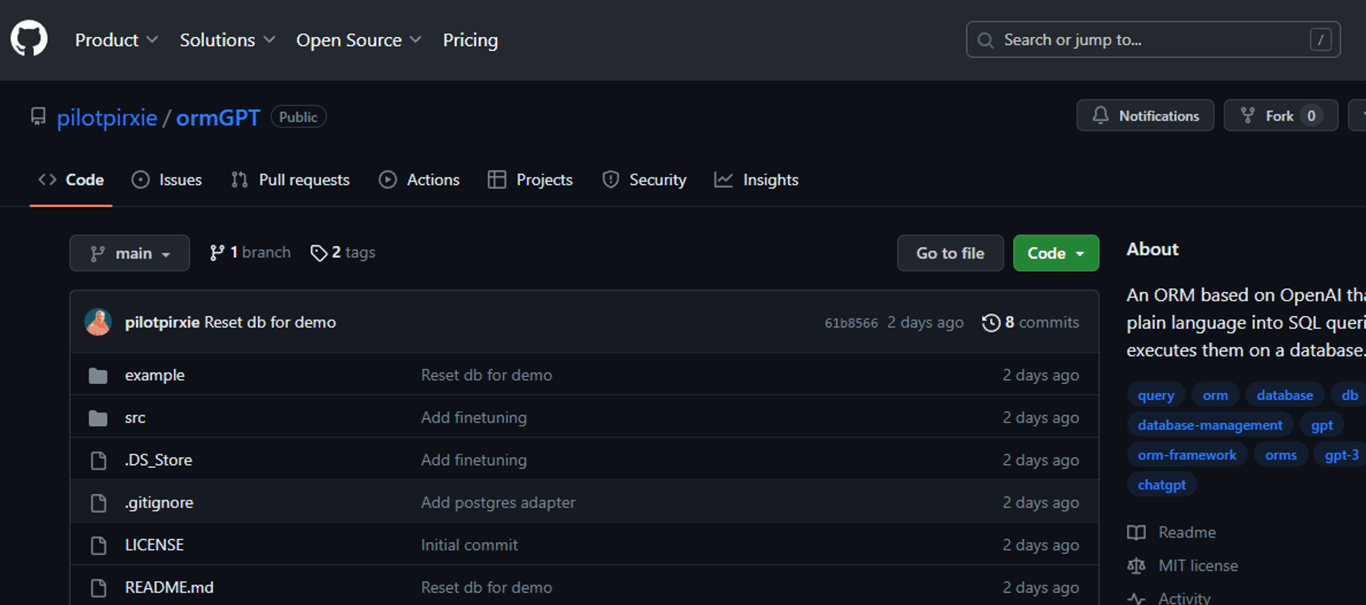This screenshot has width=1366, height=605.
Task: Expand the Solutions dropdown menu
Action: 227,40
